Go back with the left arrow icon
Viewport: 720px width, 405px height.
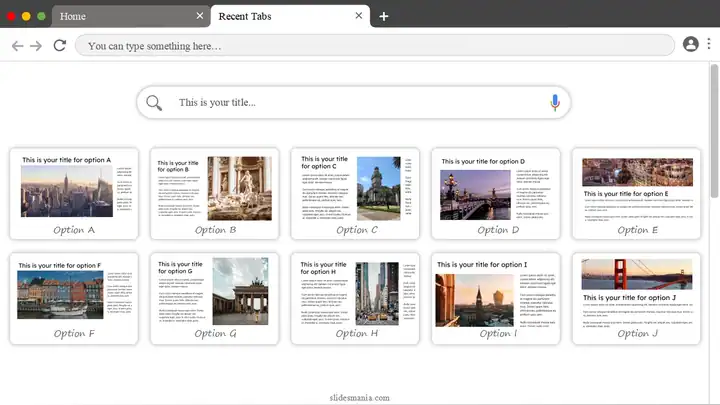[x=17, y=46]
